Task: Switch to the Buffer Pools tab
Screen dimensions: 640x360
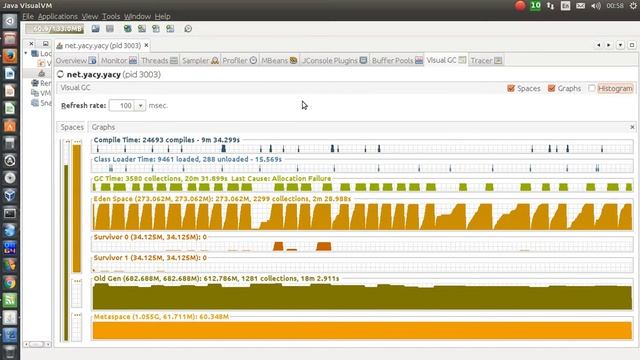Action: click(397, 60)
